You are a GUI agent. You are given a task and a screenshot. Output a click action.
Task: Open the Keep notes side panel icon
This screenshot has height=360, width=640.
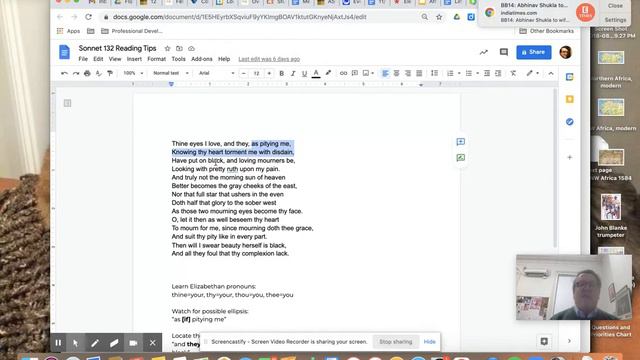click(569, 99)
